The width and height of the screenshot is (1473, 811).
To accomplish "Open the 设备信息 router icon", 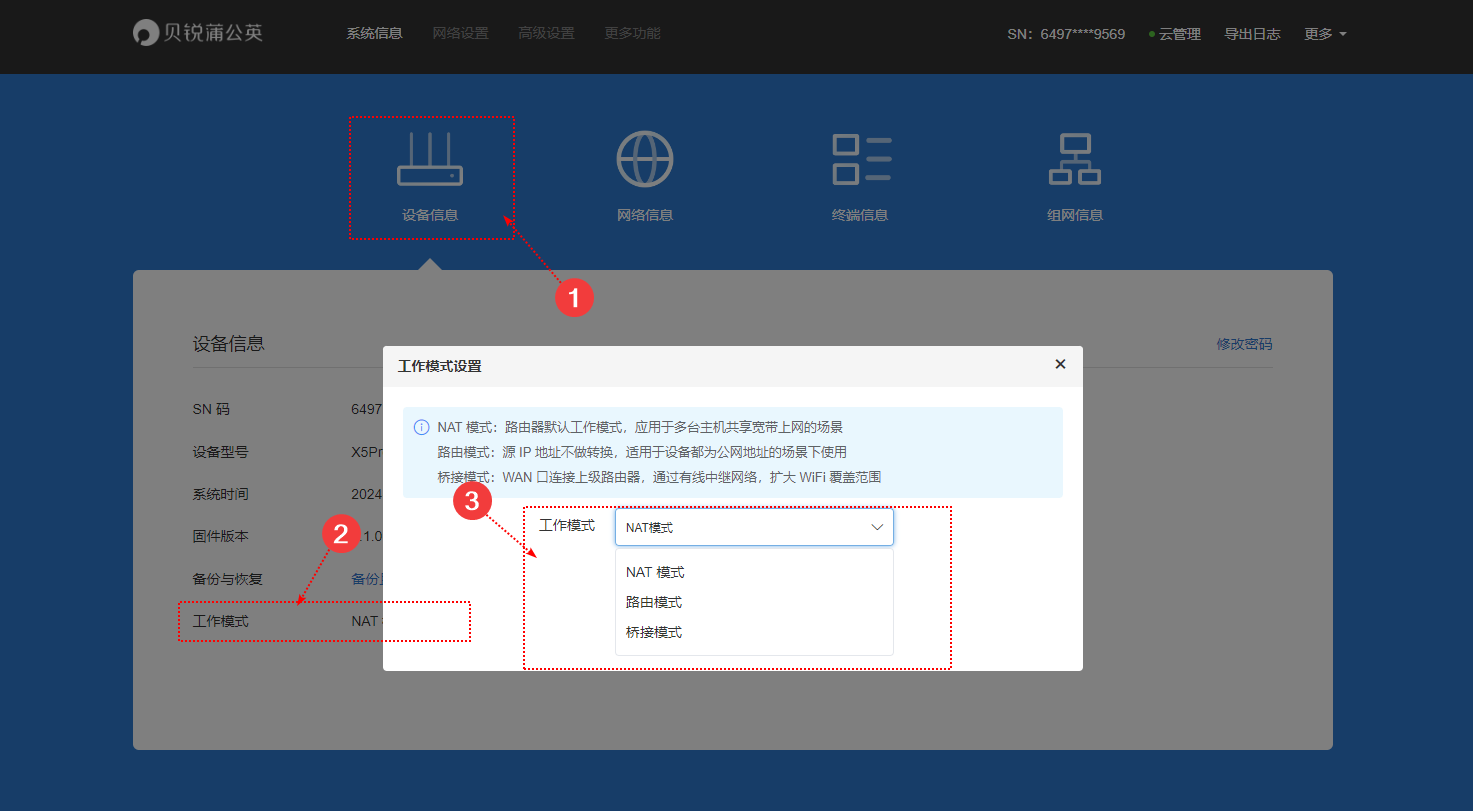I will pos(431,160).
